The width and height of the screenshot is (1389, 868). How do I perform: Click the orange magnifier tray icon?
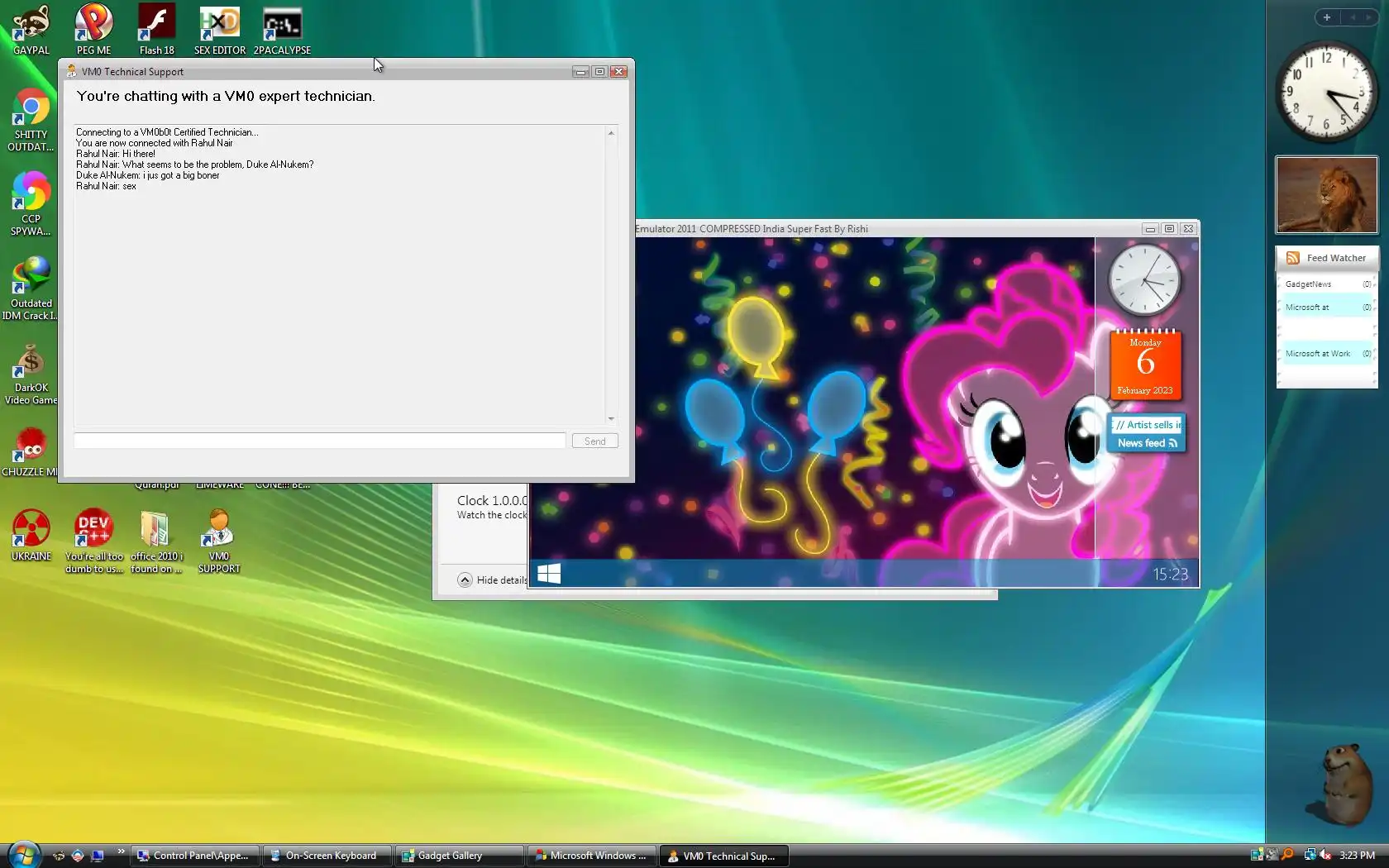pos(1287,855)
